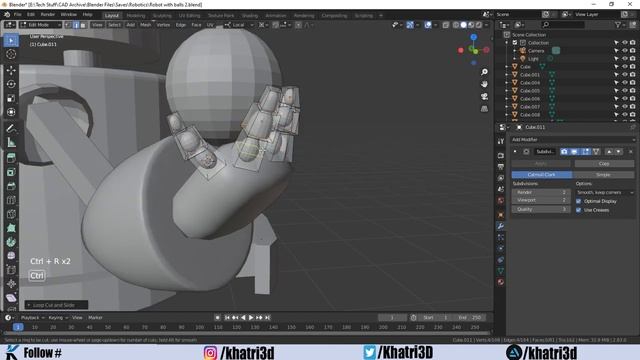Select the Bevel tool
Viewport: 640px width, 360px height.
point(11,186)
